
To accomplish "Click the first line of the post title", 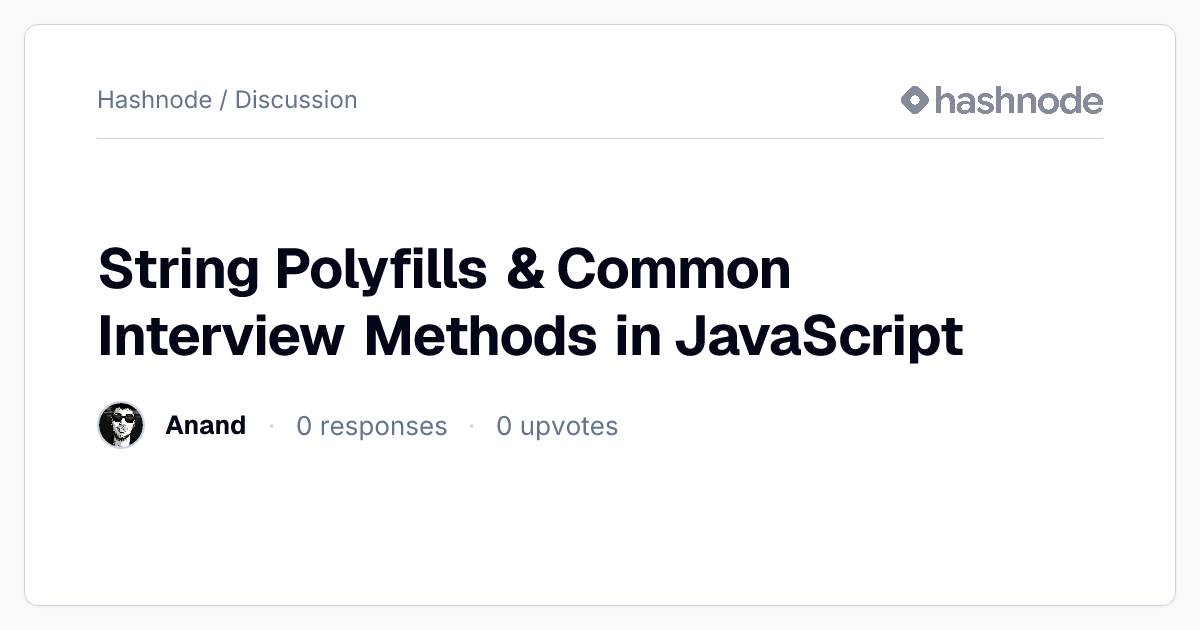I will (x=445, y=271).
